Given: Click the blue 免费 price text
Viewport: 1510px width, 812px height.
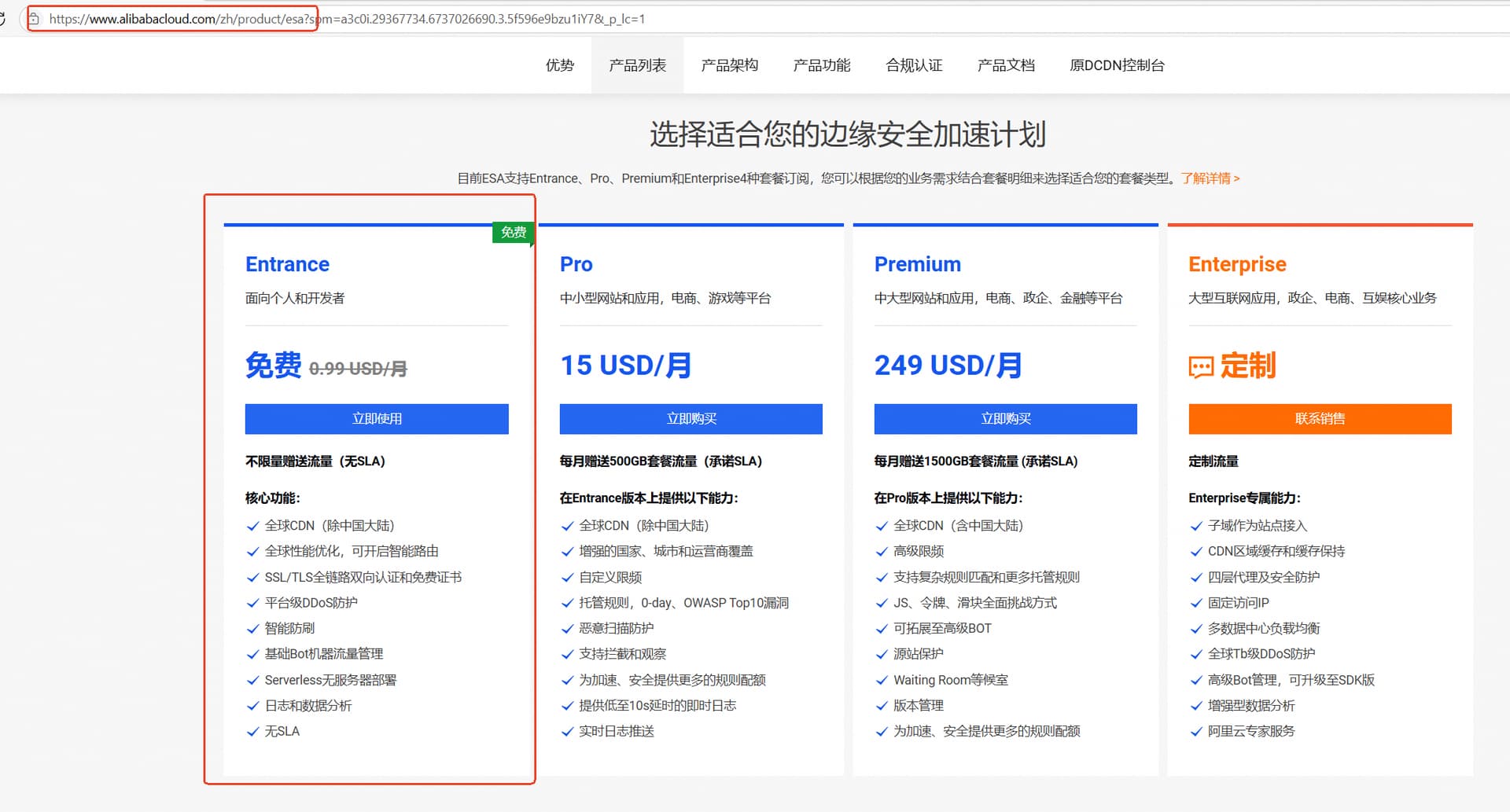Looking at the screenshot, I should click(273, 366).
